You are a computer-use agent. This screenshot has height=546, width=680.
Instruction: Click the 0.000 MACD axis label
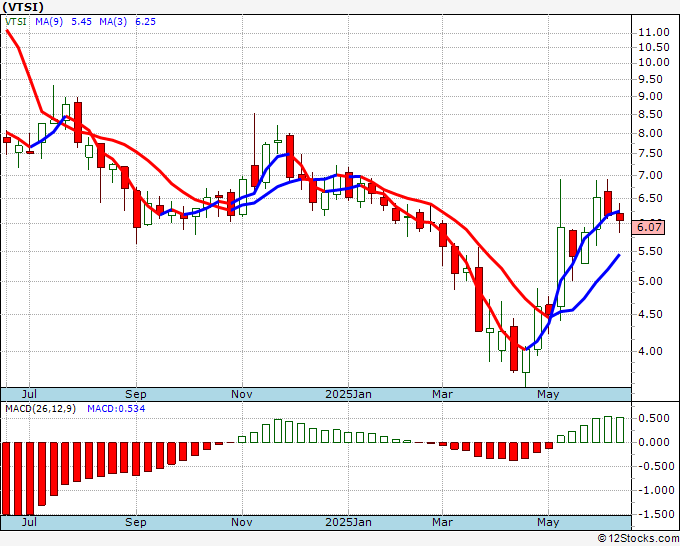click(x=654, y=442)
